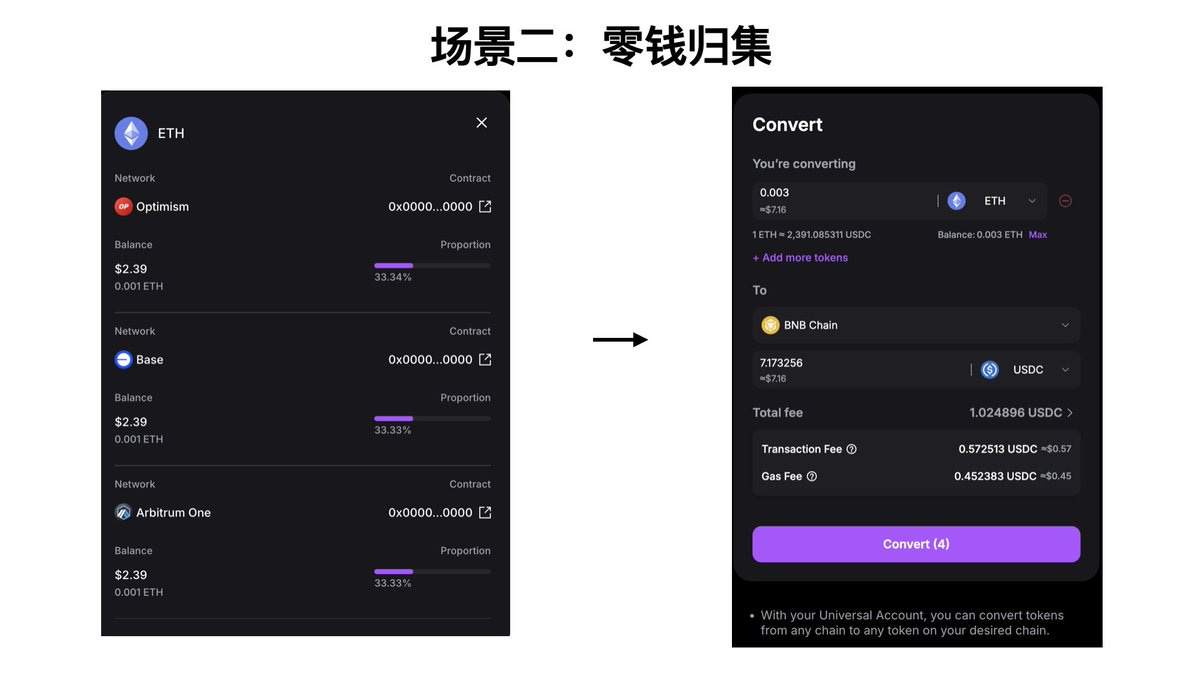Click ETH icon in the Convert token selector
Screen dimensions: 1200x677
(957, 201)
